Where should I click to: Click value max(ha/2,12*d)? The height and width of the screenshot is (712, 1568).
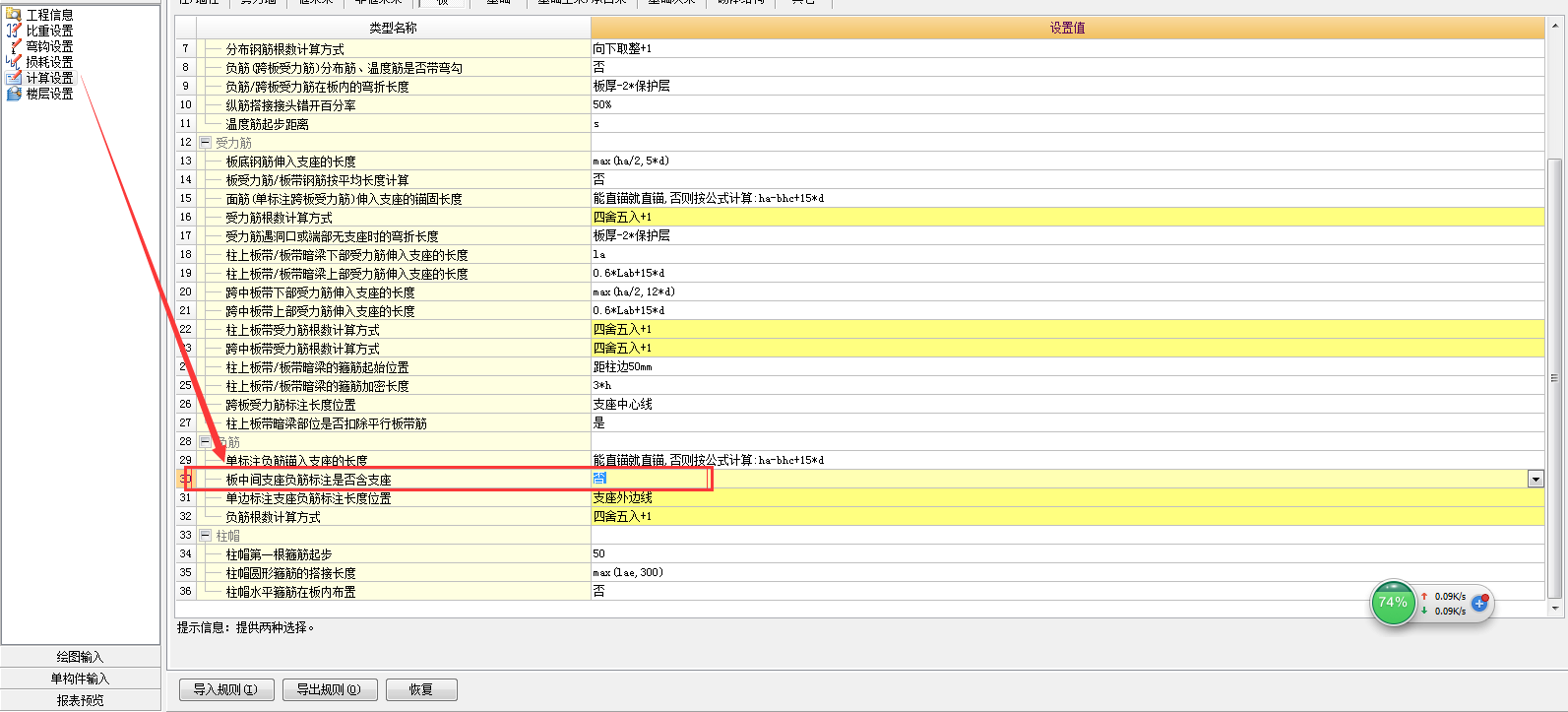pos(634,291)
